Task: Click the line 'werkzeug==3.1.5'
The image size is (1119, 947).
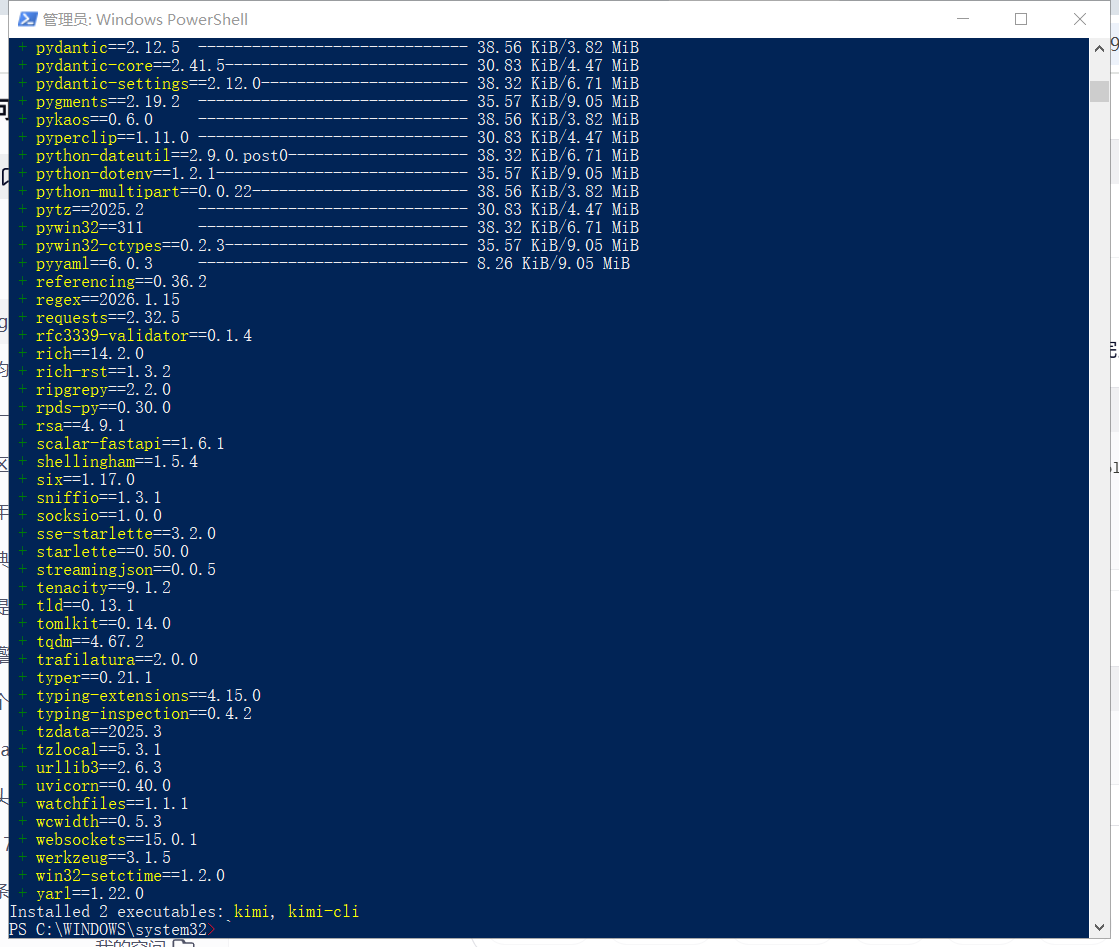Action: (103, 858)
